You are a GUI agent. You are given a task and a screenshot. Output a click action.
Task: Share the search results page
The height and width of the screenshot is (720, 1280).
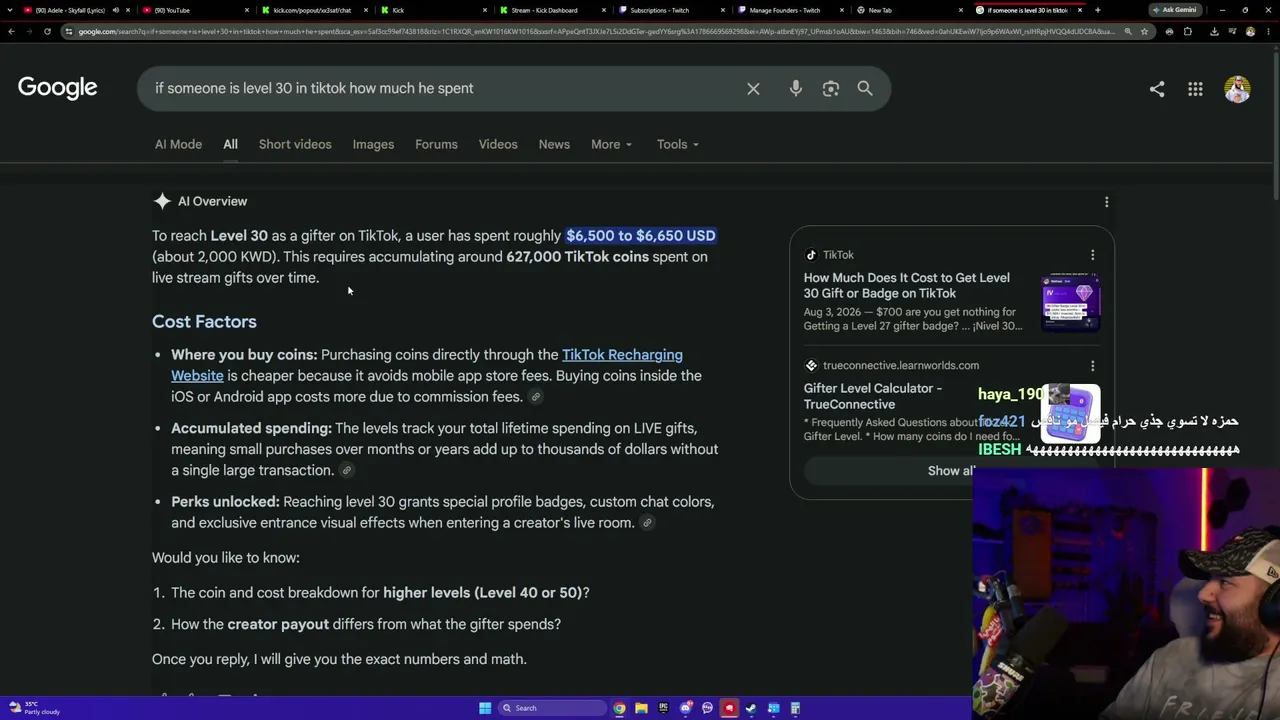coord(1157,89)
